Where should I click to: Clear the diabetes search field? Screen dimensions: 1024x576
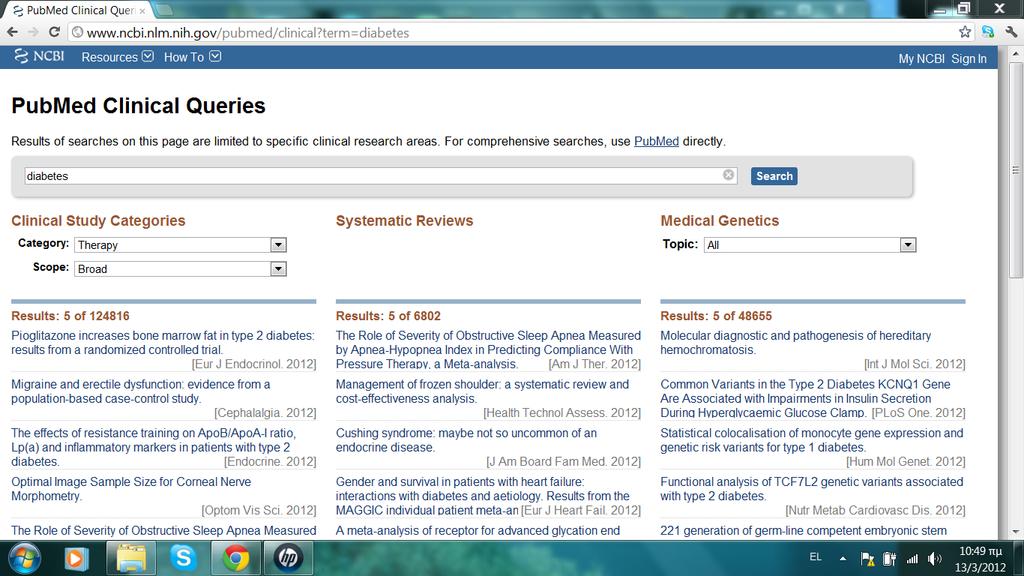(x=728, y=175)
